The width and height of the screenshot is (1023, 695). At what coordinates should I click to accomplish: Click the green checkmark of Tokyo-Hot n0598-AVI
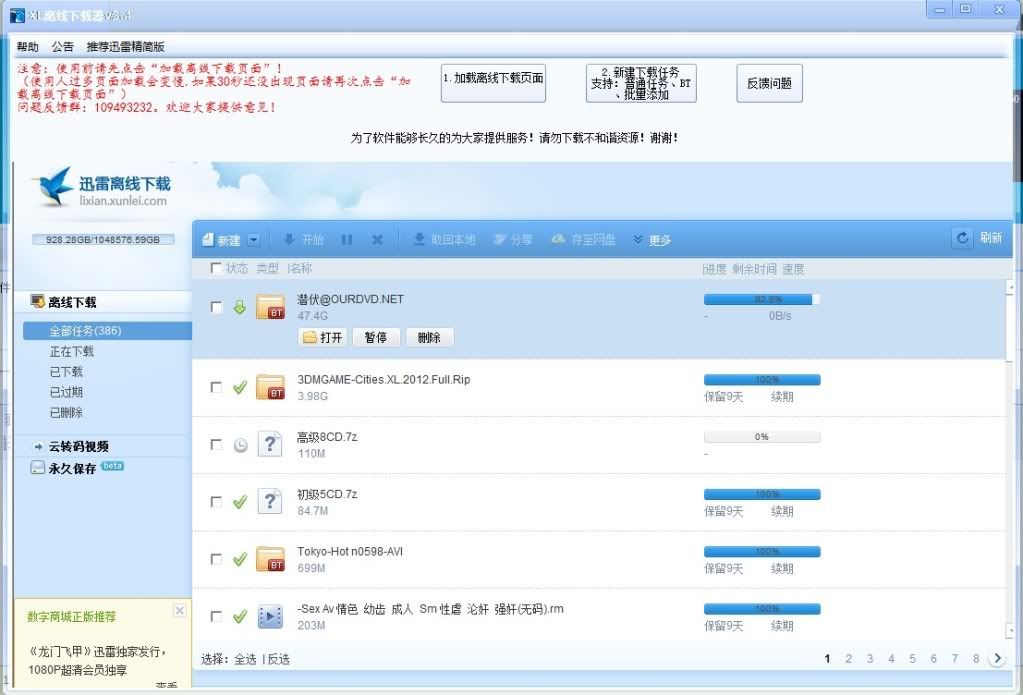click(240, 559)
